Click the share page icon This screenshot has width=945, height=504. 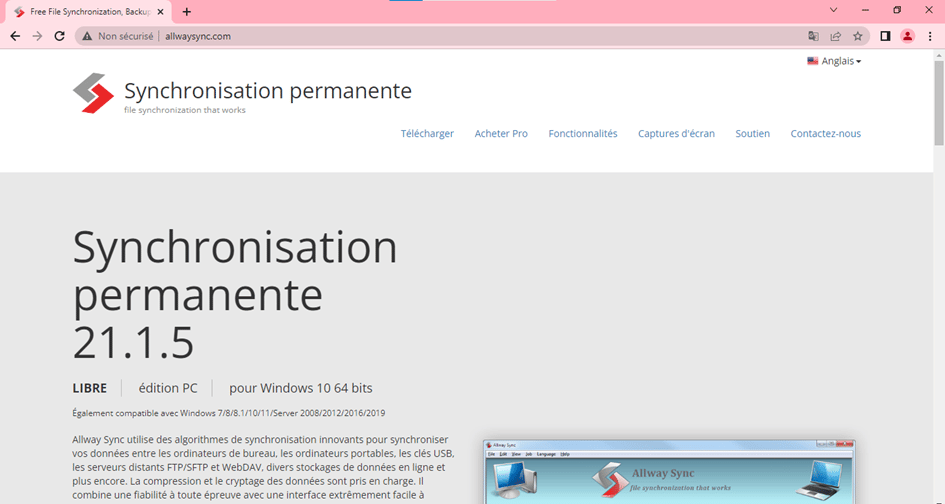click(x=836, y=36)
